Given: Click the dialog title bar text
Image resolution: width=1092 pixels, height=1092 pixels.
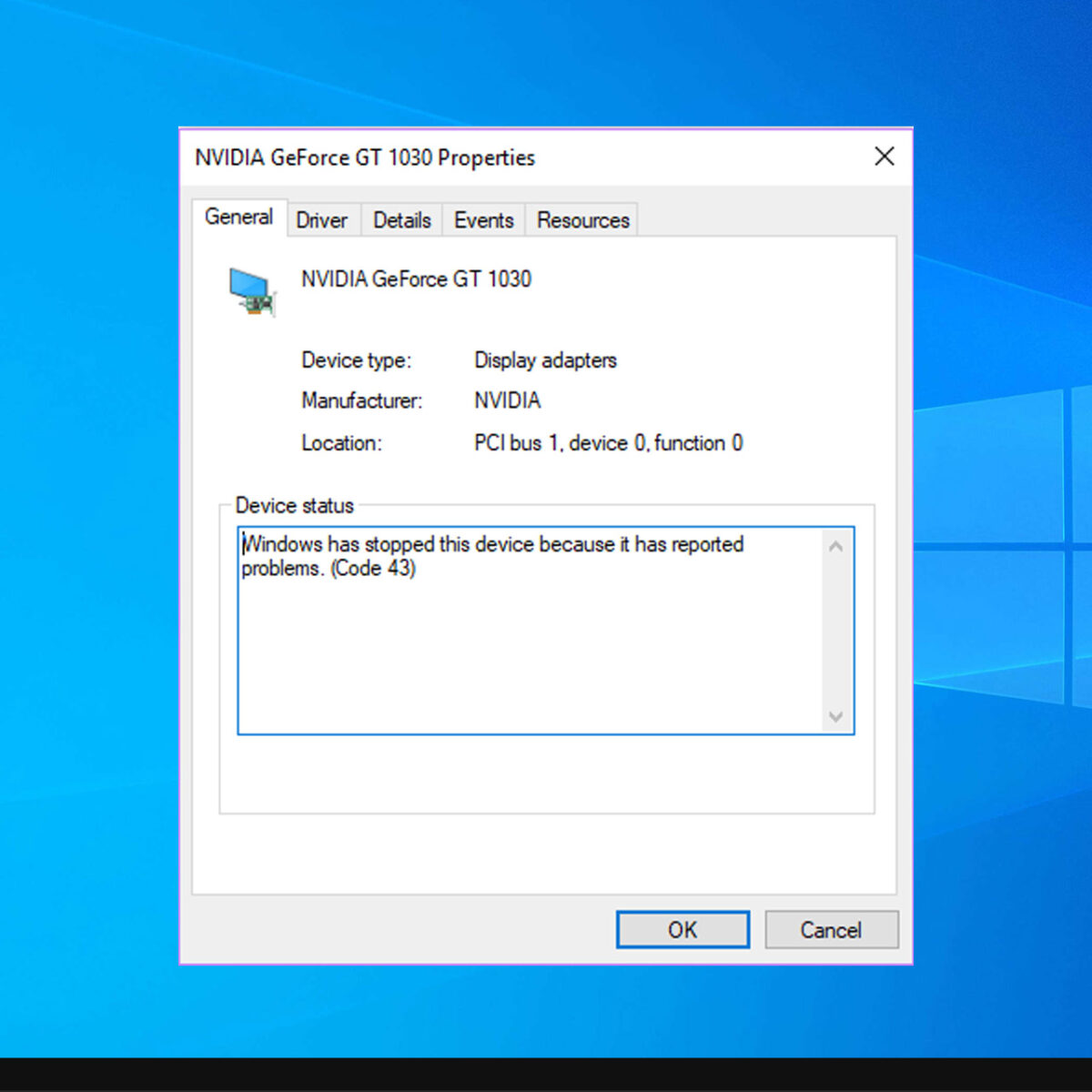Looking at the screenshot, I should click(365, 157).
